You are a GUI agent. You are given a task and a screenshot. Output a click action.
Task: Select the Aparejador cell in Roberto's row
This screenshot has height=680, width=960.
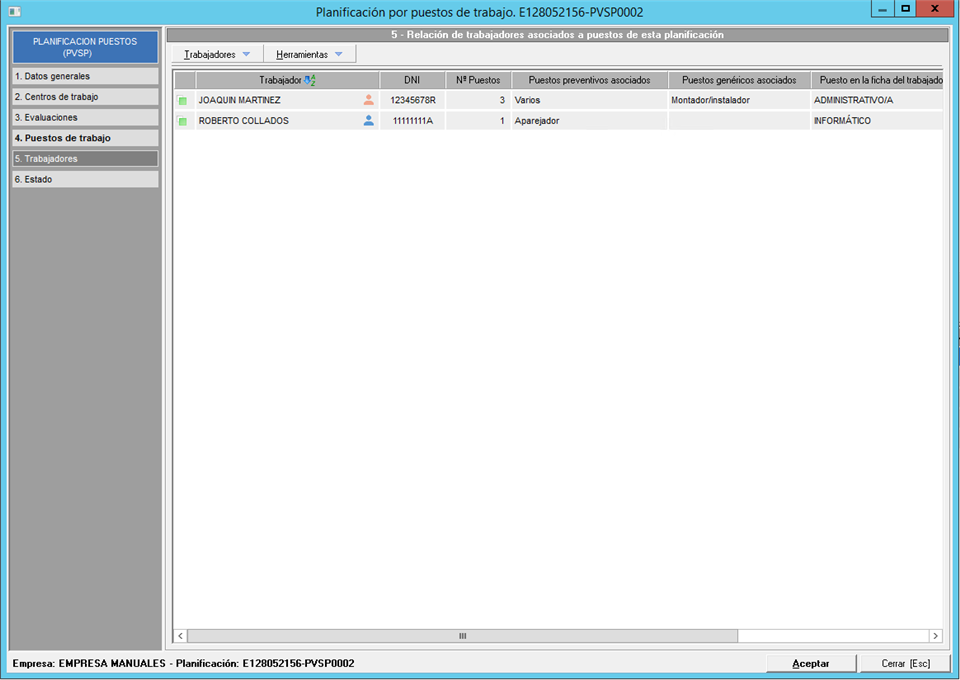[588, 121]
